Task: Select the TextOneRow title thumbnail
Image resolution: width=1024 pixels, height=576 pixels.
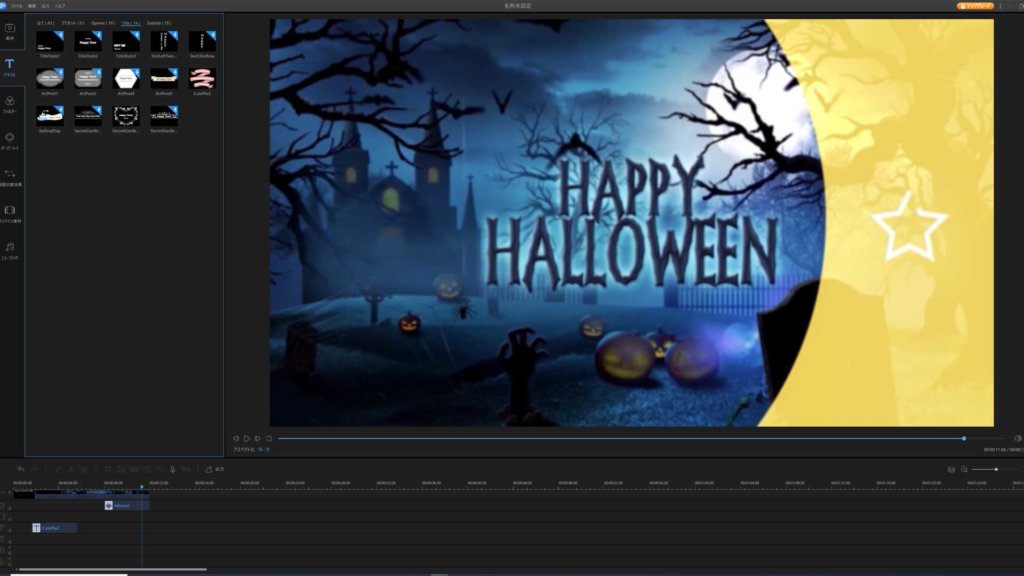Action: click(202, 41)
